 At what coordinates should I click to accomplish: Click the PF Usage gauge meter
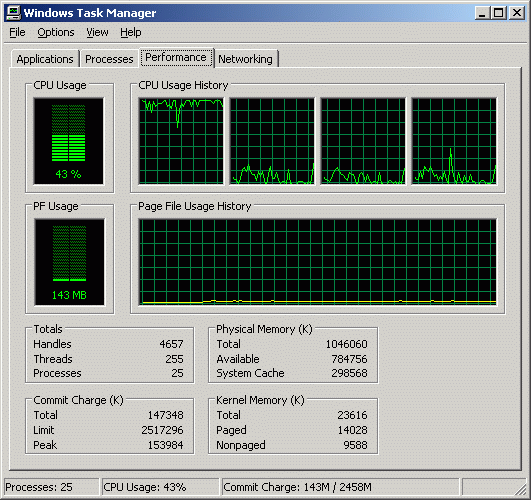click(x=69, y=262)
